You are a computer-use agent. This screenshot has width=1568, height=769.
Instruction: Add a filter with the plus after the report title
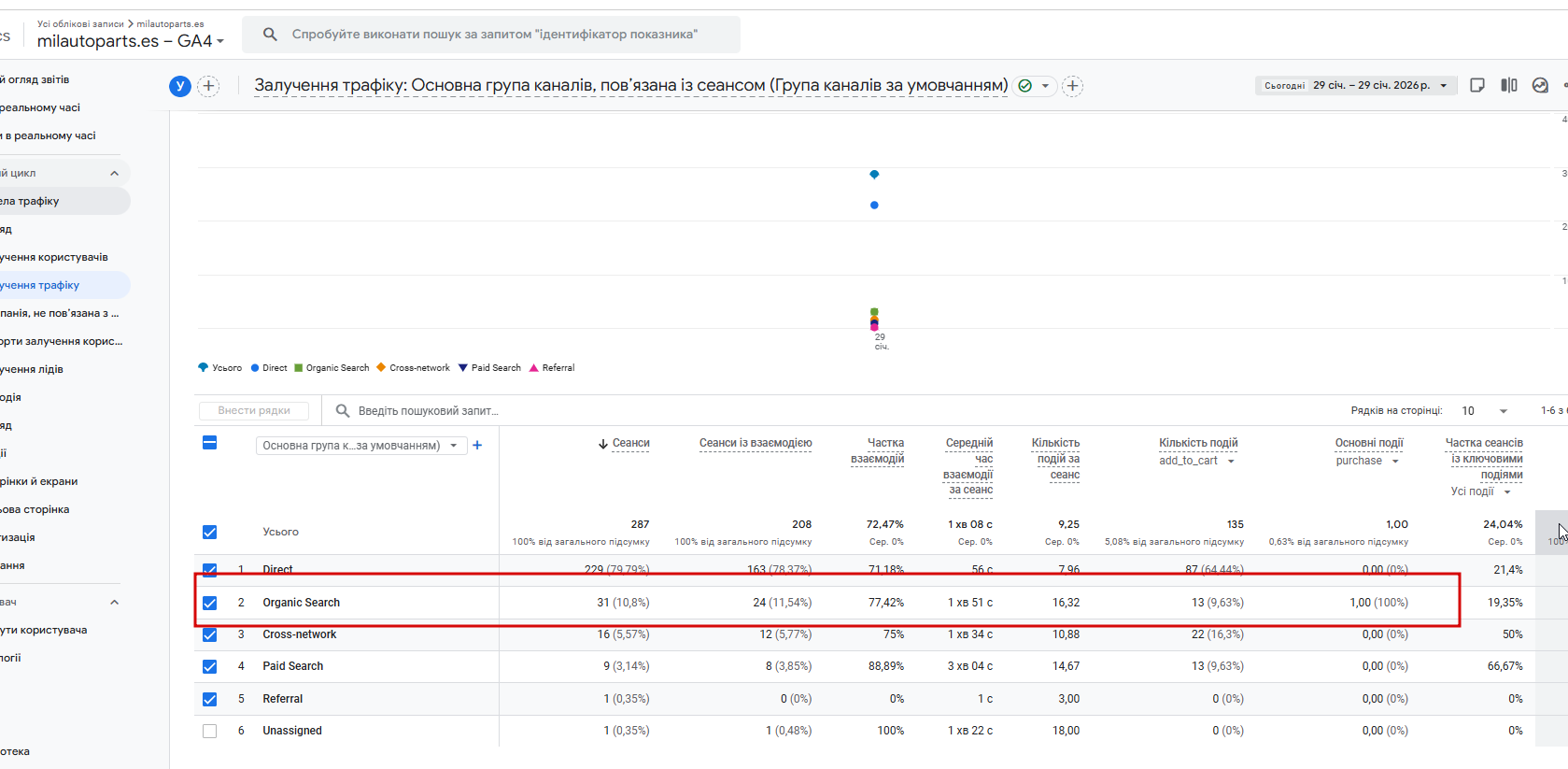1073,86
